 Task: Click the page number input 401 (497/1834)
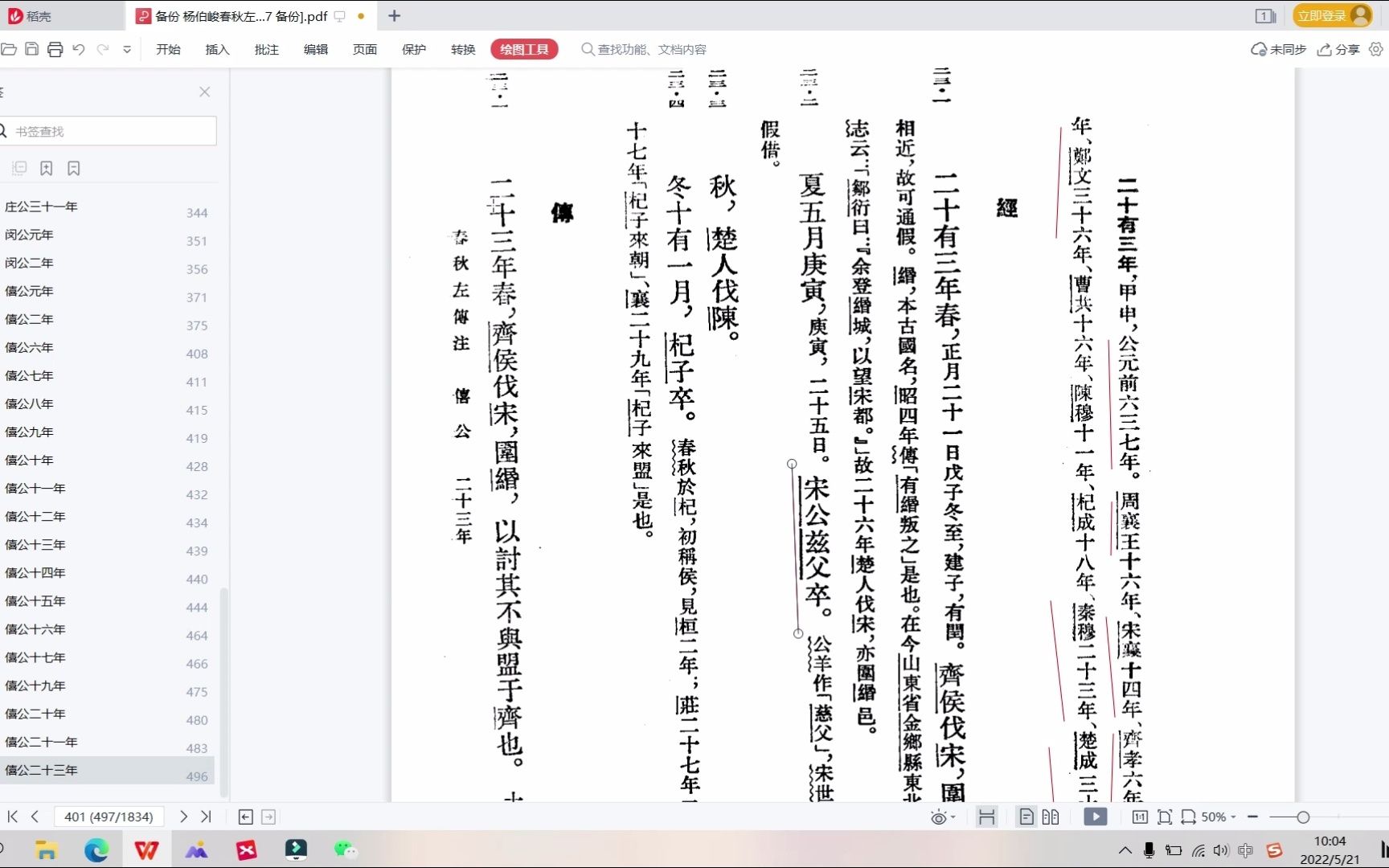click(109, 817)
